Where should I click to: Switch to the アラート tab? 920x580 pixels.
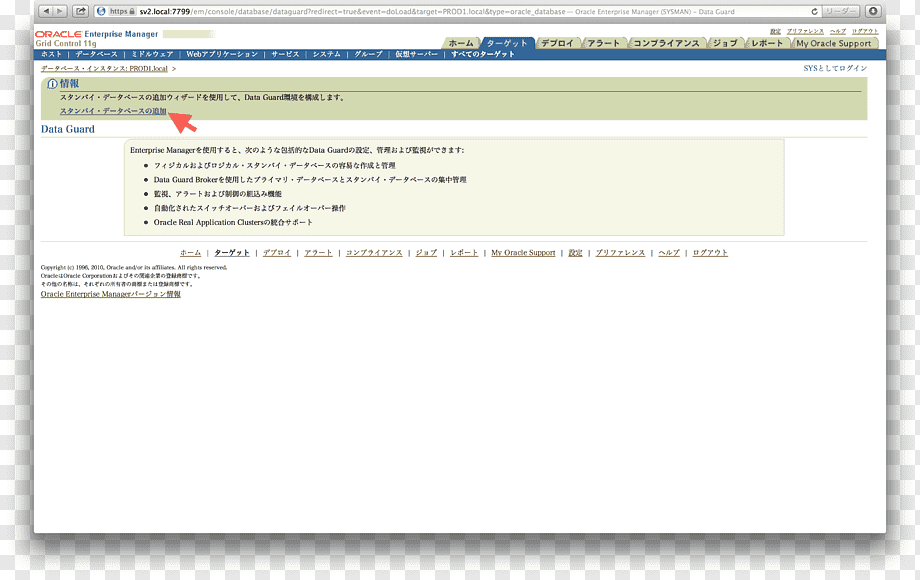[604, 43]
